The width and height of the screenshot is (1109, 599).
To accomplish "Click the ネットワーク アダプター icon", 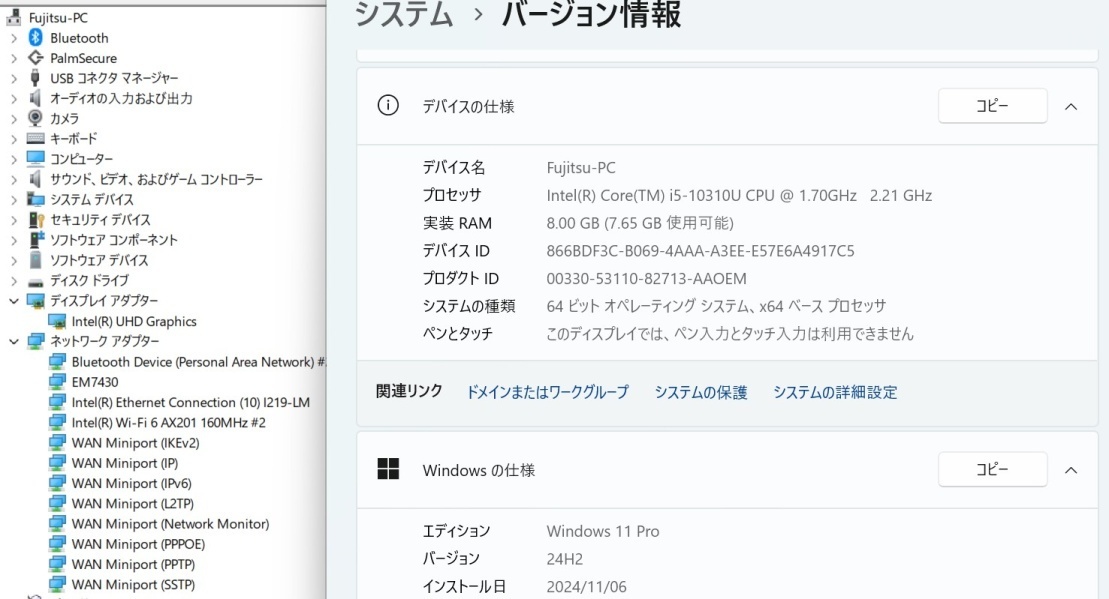I will coord(35,341).
